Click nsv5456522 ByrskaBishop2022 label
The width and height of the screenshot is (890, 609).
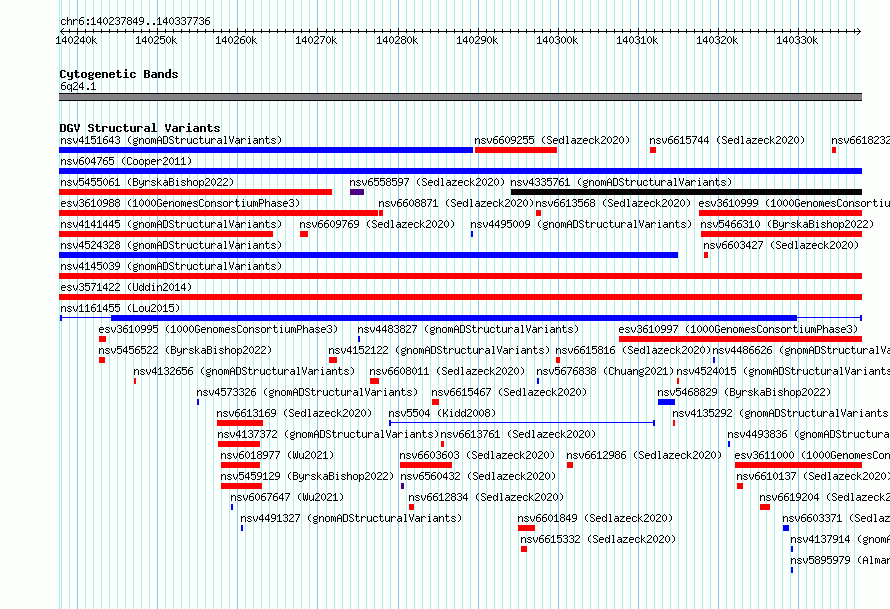point(185,350)
